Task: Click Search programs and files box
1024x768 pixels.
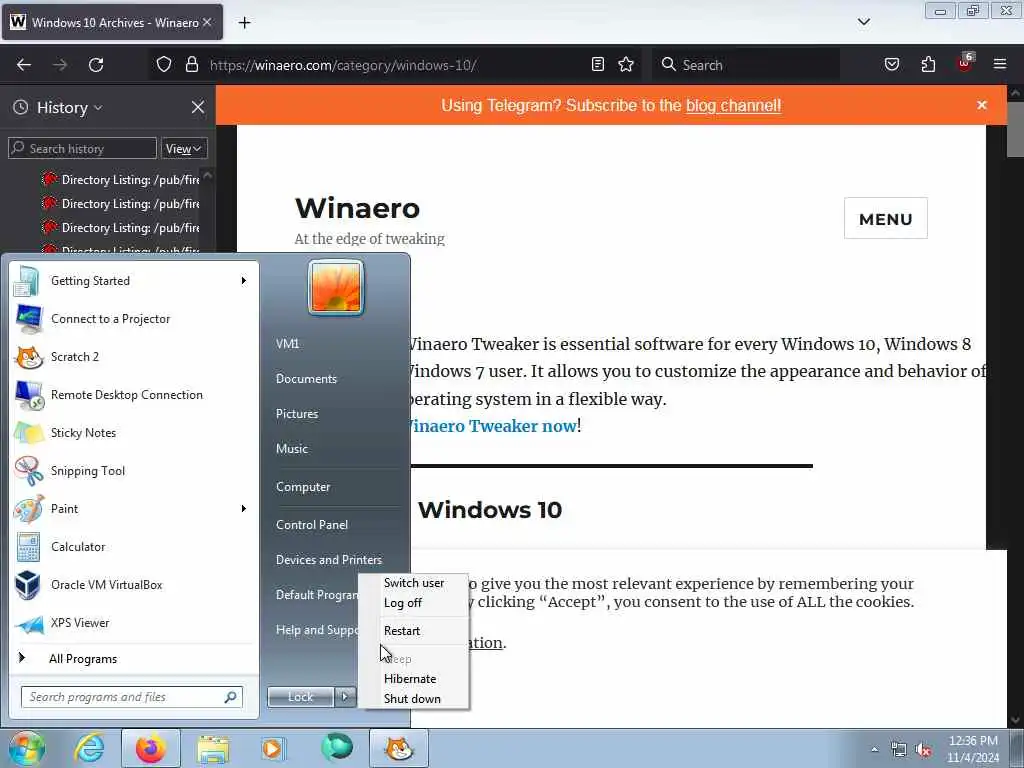Action: [x=131, y=697]
